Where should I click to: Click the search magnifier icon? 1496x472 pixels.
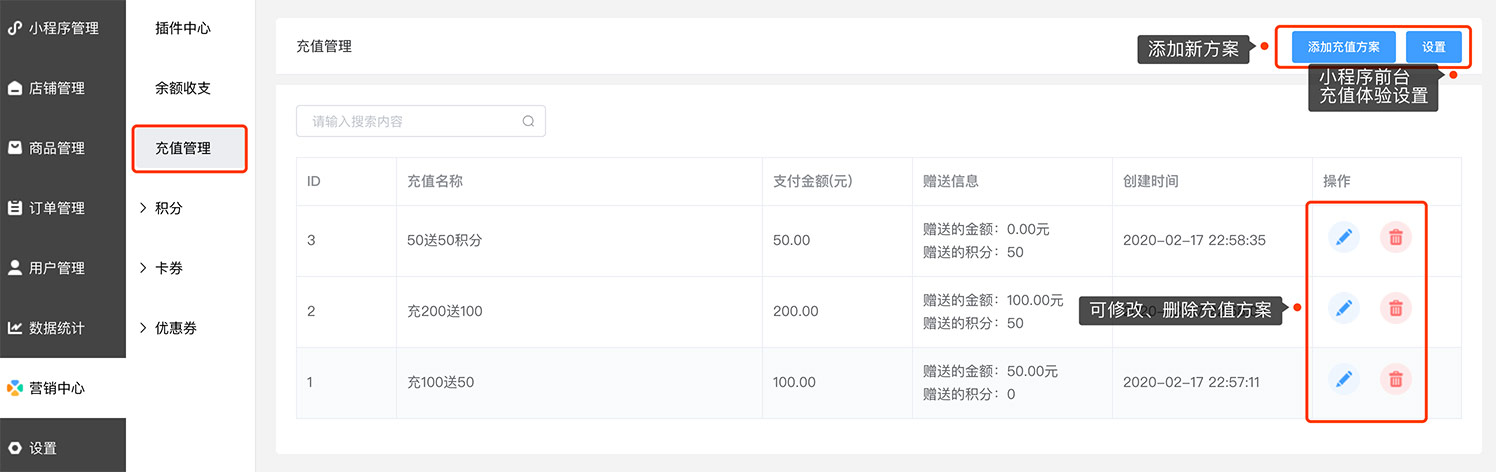pyautogui.click(x=528, y=122)
